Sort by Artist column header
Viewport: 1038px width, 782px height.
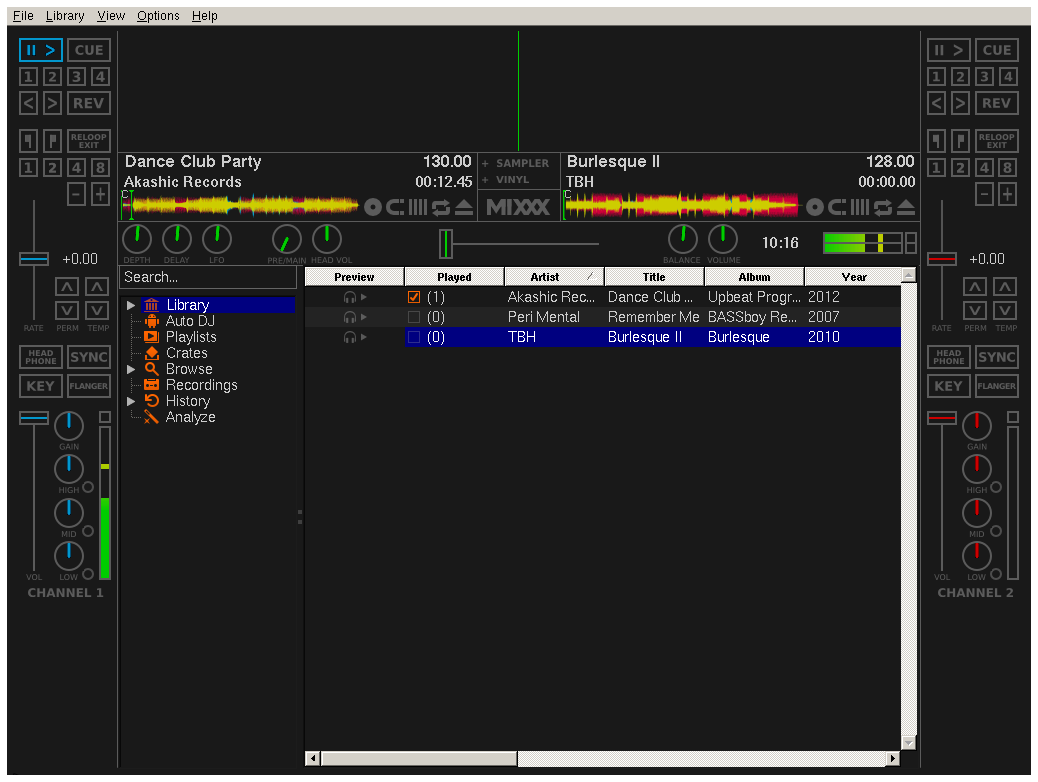tap(554, 277)
